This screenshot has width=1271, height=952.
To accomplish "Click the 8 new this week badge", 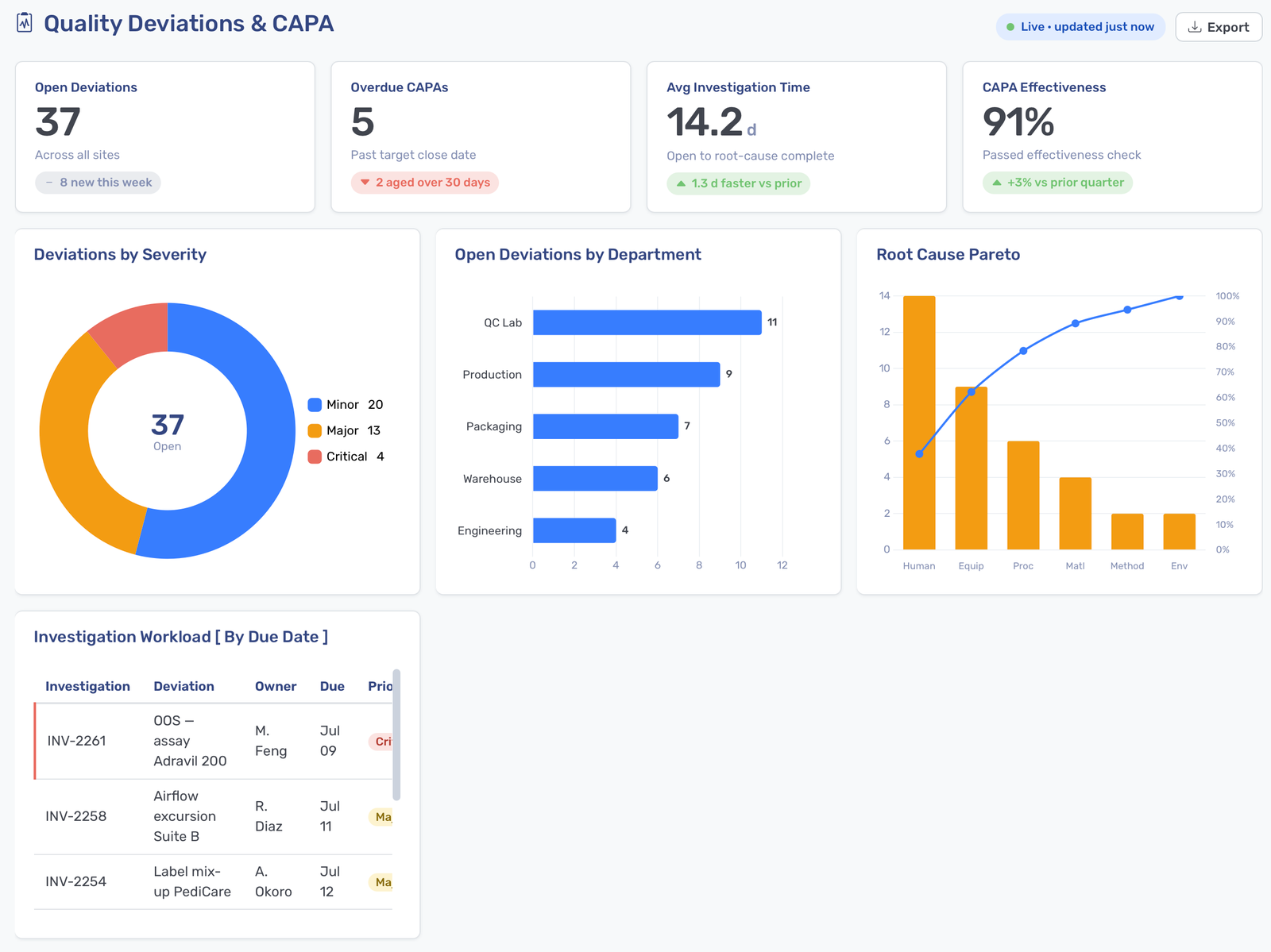I will pyautogui.click(x=98, y=183).
